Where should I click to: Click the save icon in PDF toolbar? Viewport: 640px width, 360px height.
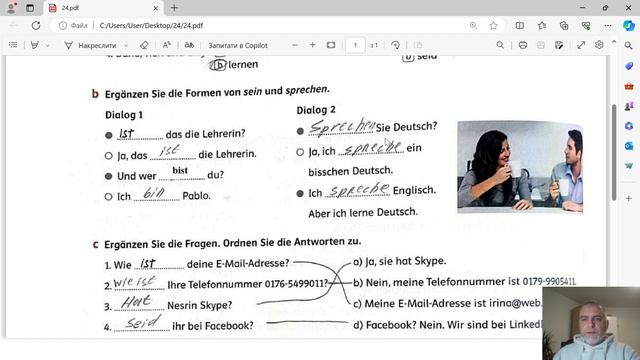click(541, 45)
